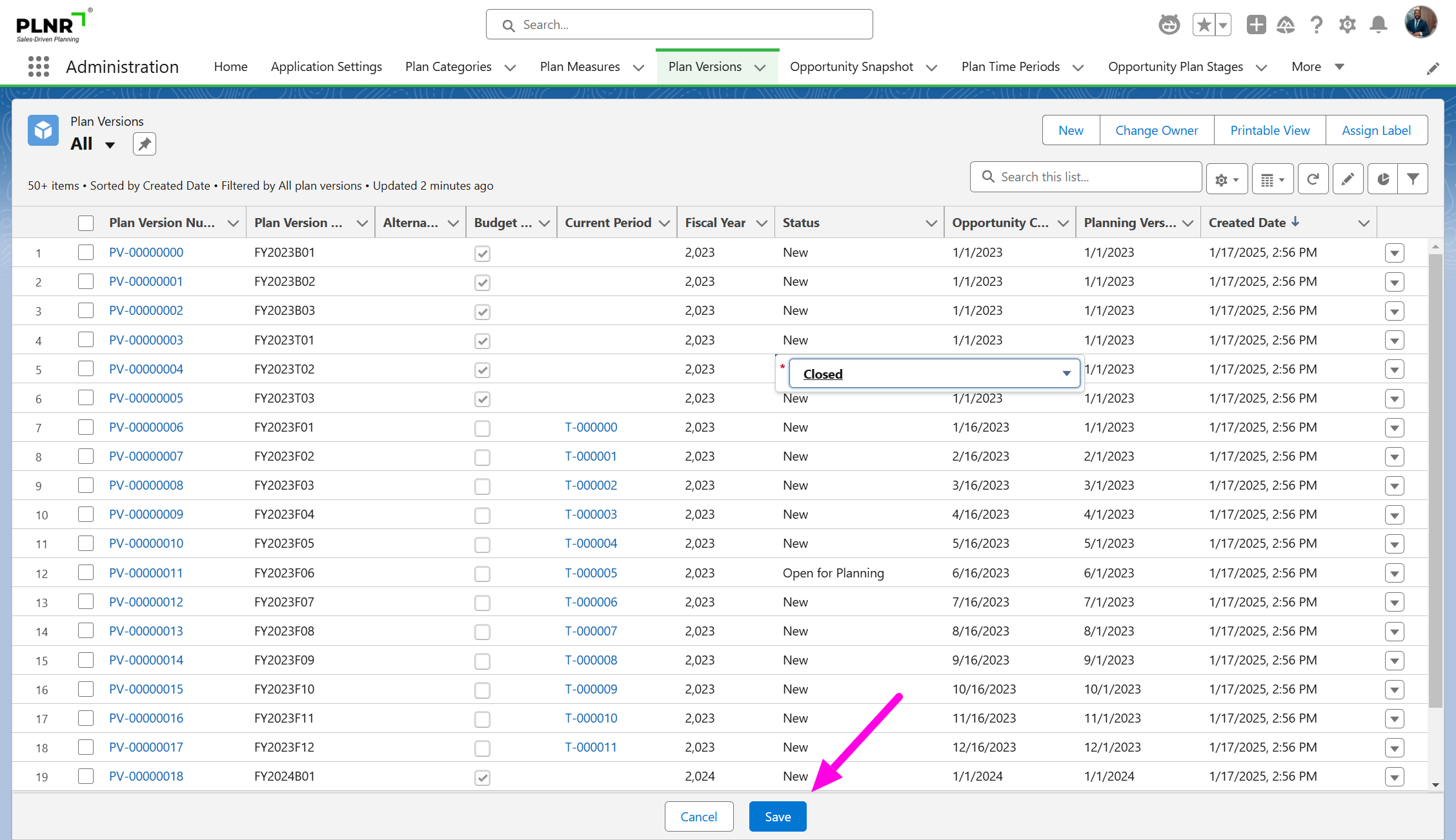Show the charts panel icon
This screenshot has width=1456, height=840.
(x=1382, y=179)
